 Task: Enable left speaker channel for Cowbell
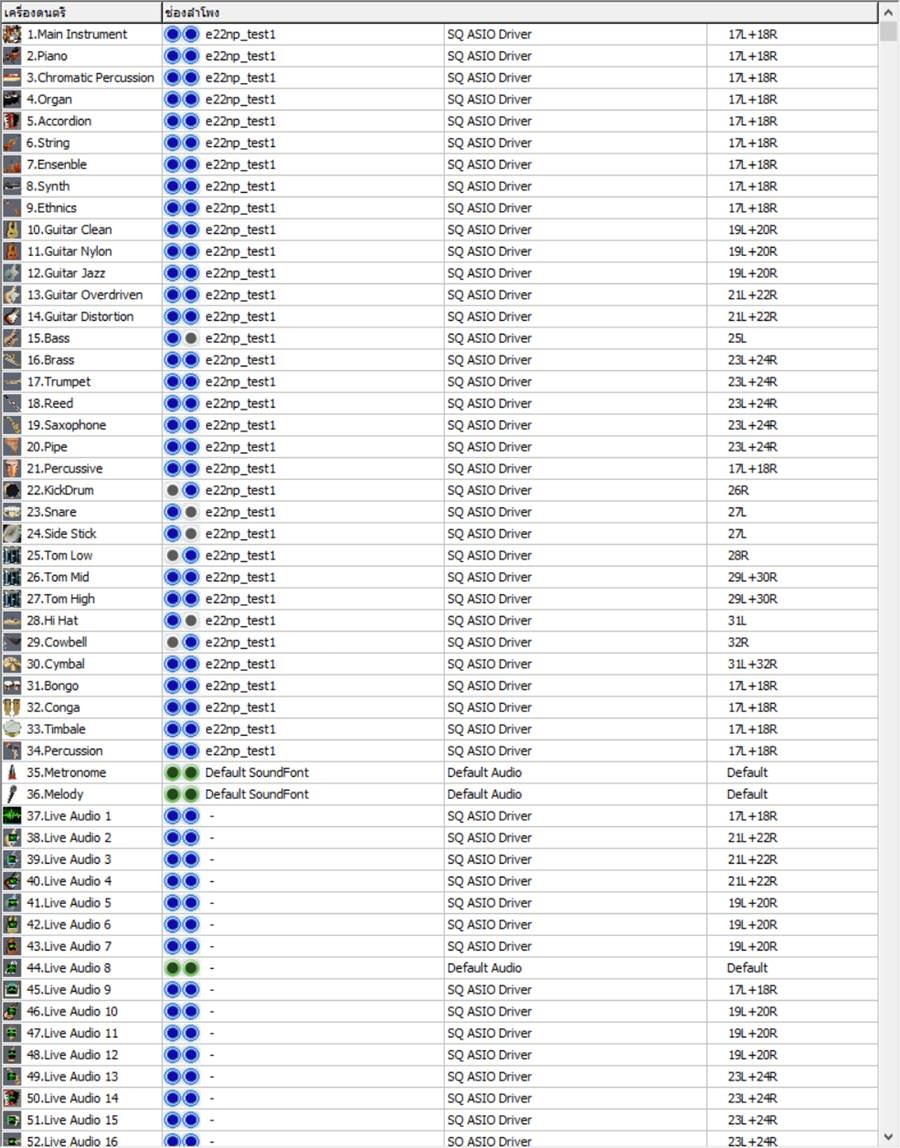(173, 642)
